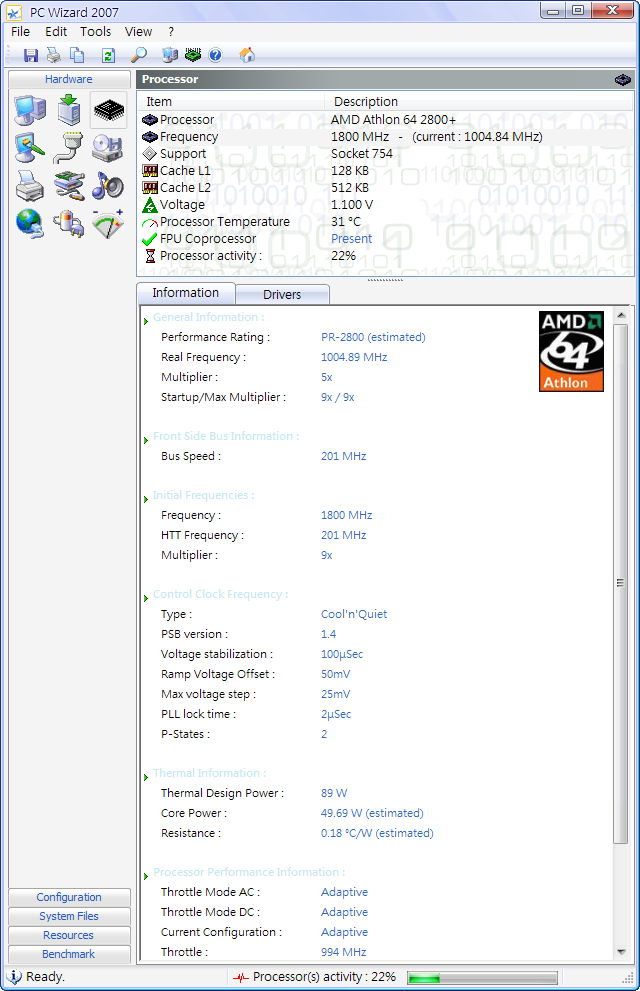Open Devices circuit boards icon

tap(69, 186)
